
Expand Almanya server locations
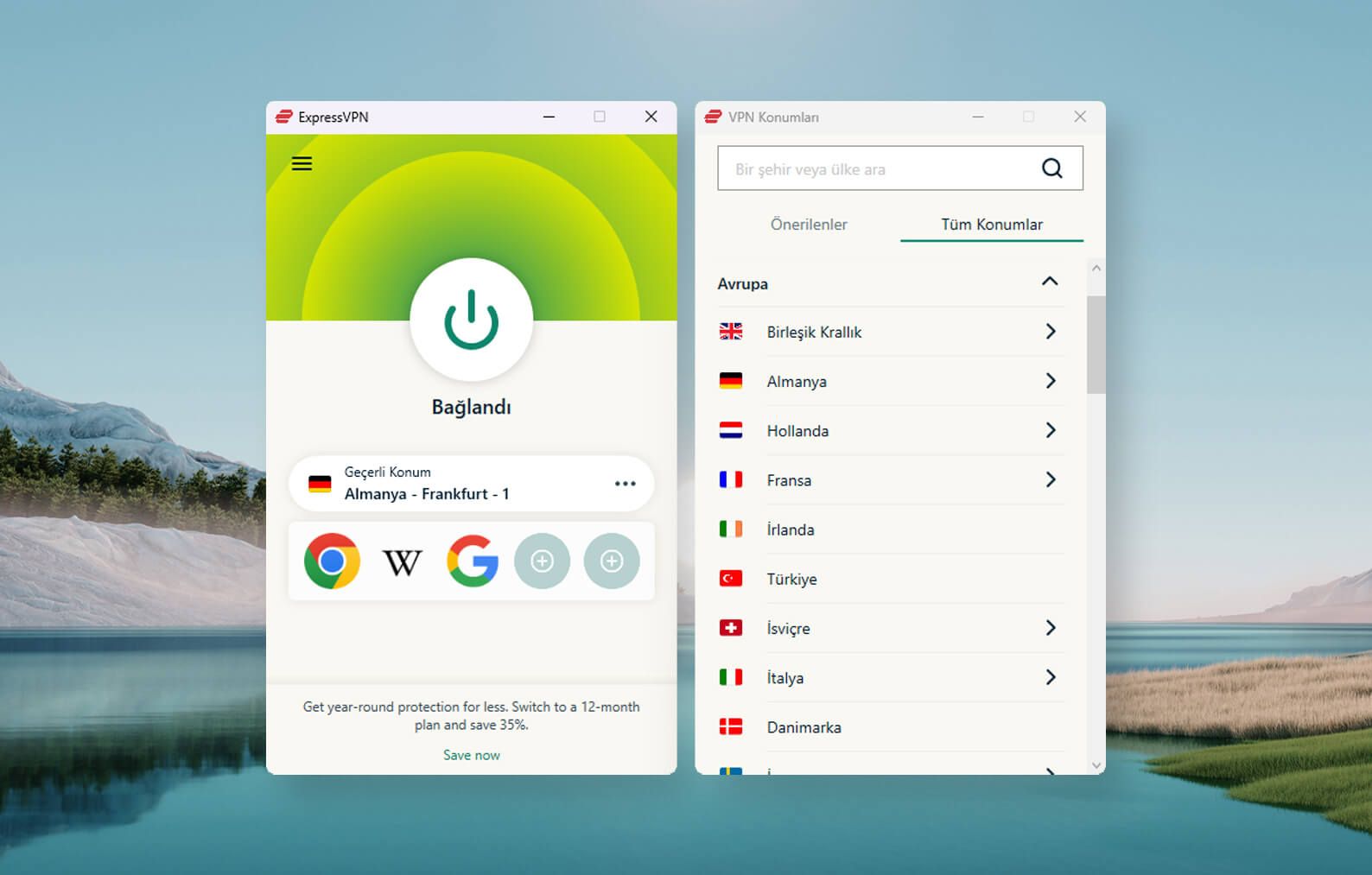tap(1051, 381)
